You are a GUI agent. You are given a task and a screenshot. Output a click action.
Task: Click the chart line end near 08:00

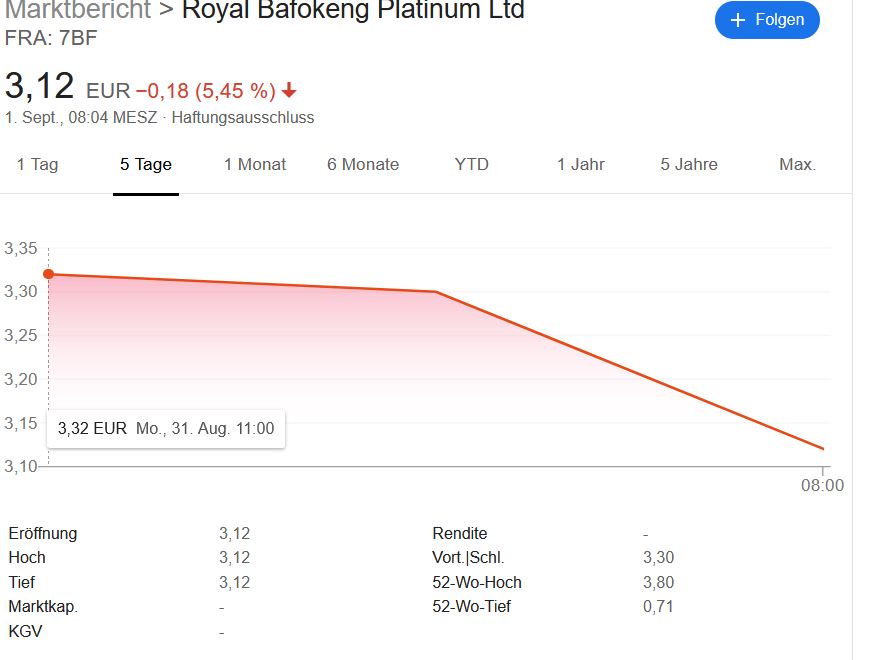click(x=822, y=448)
